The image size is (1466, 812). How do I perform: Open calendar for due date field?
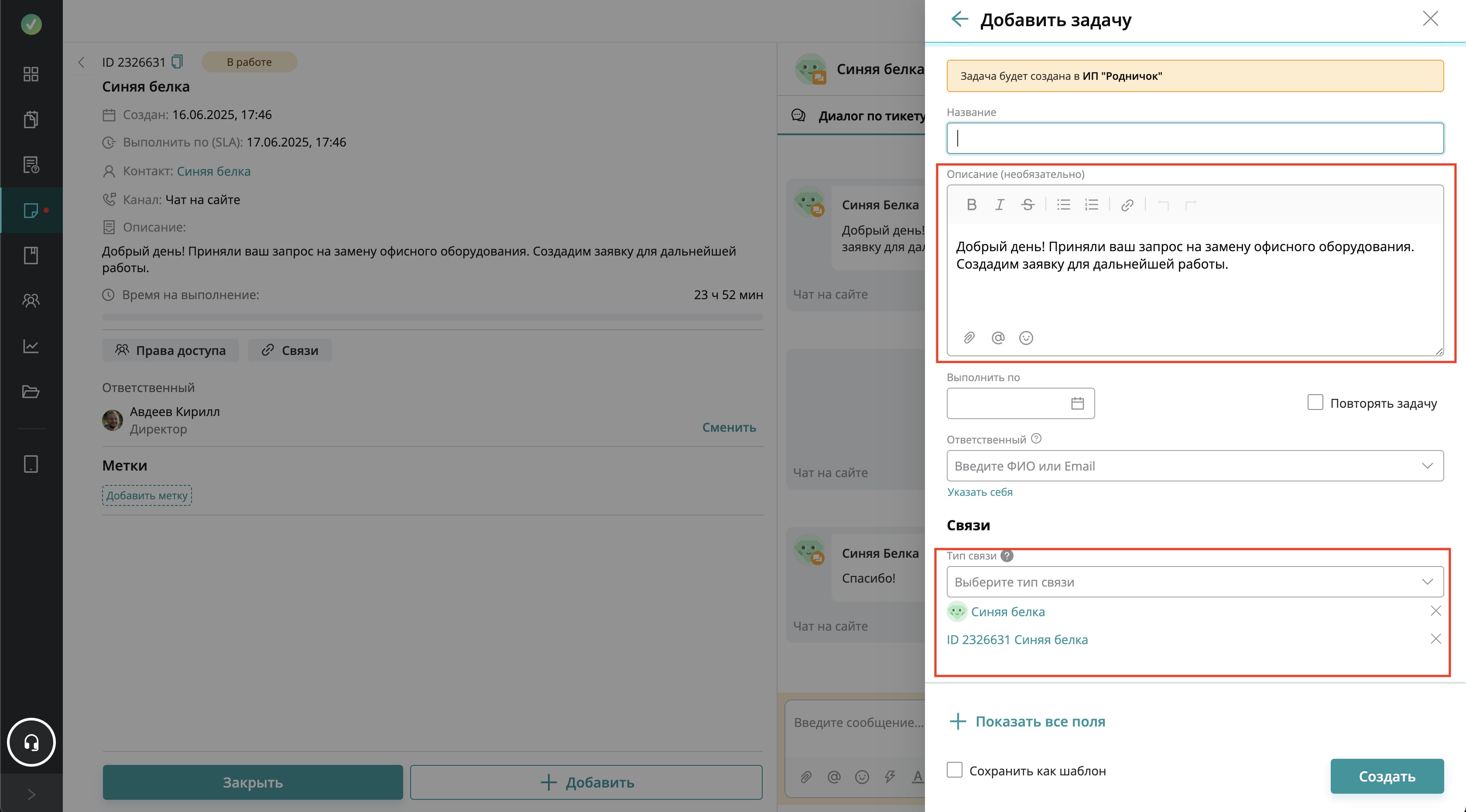(1077, 403)
